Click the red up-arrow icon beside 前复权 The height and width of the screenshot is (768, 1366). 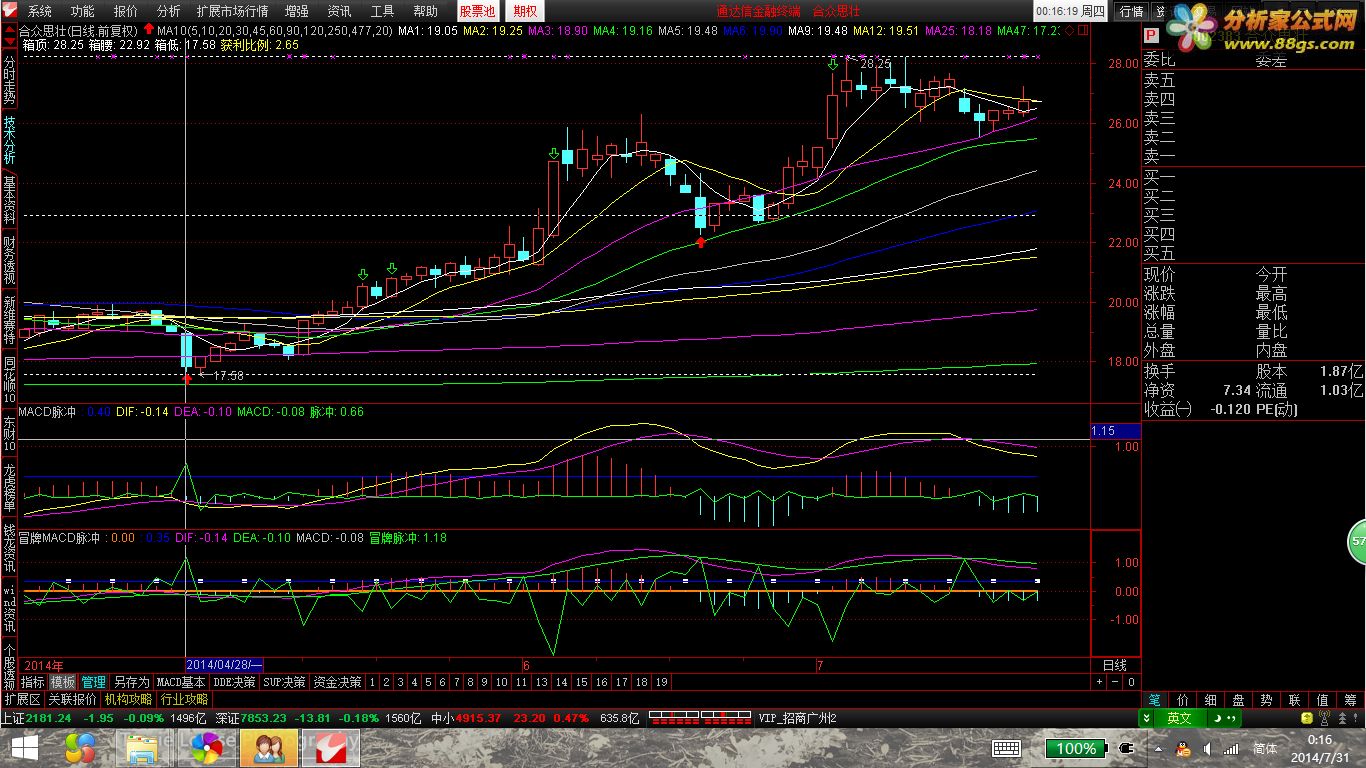[150, 30]
